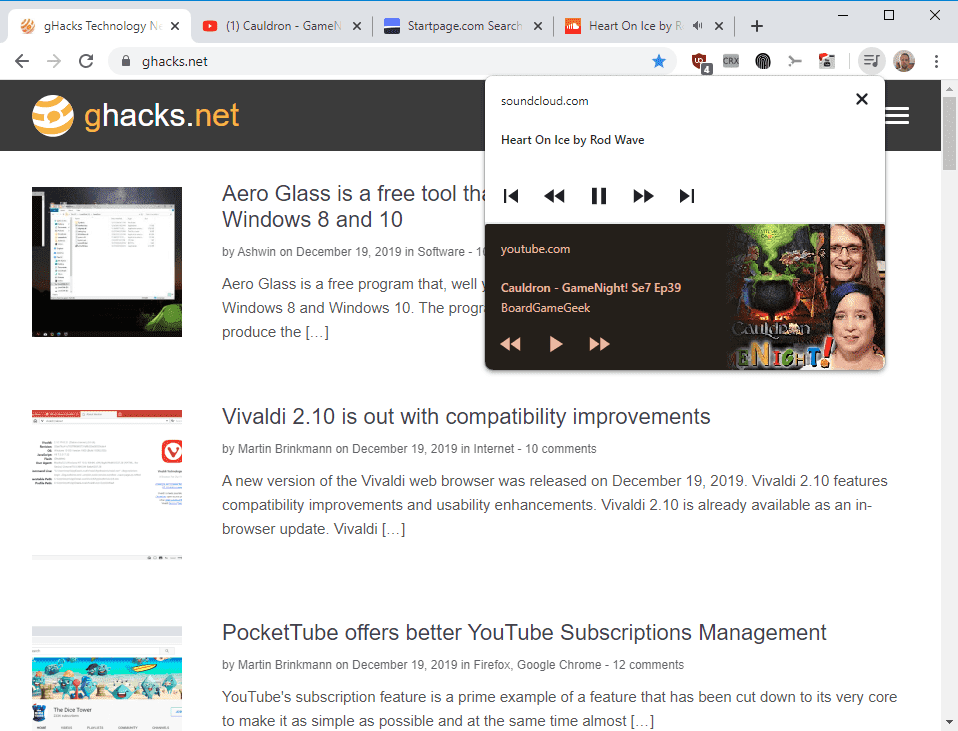The image size is (958, 731).
Task: Seek backward in Heart On Ice
Action: [x=554, y=196]
